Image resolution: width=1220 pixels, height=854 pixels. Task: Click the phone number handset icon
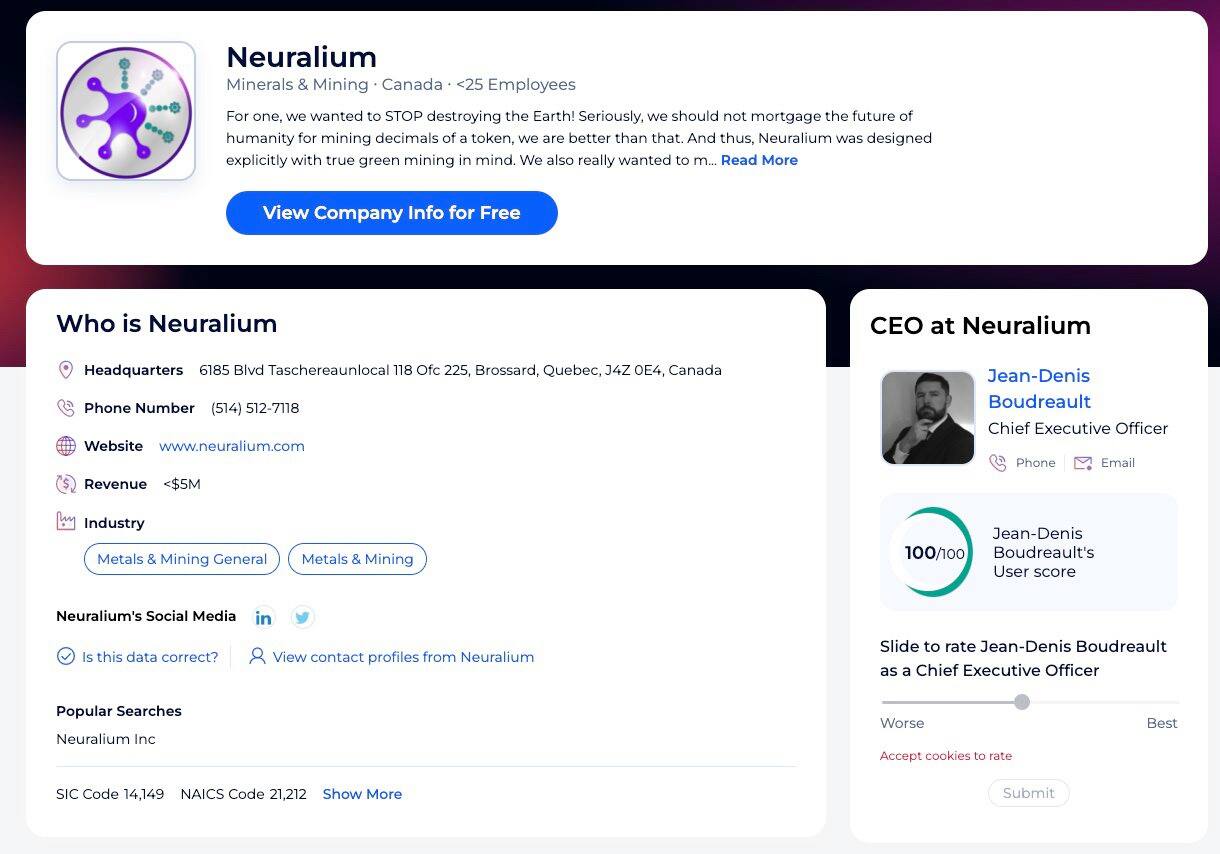(x=66, y=408)
